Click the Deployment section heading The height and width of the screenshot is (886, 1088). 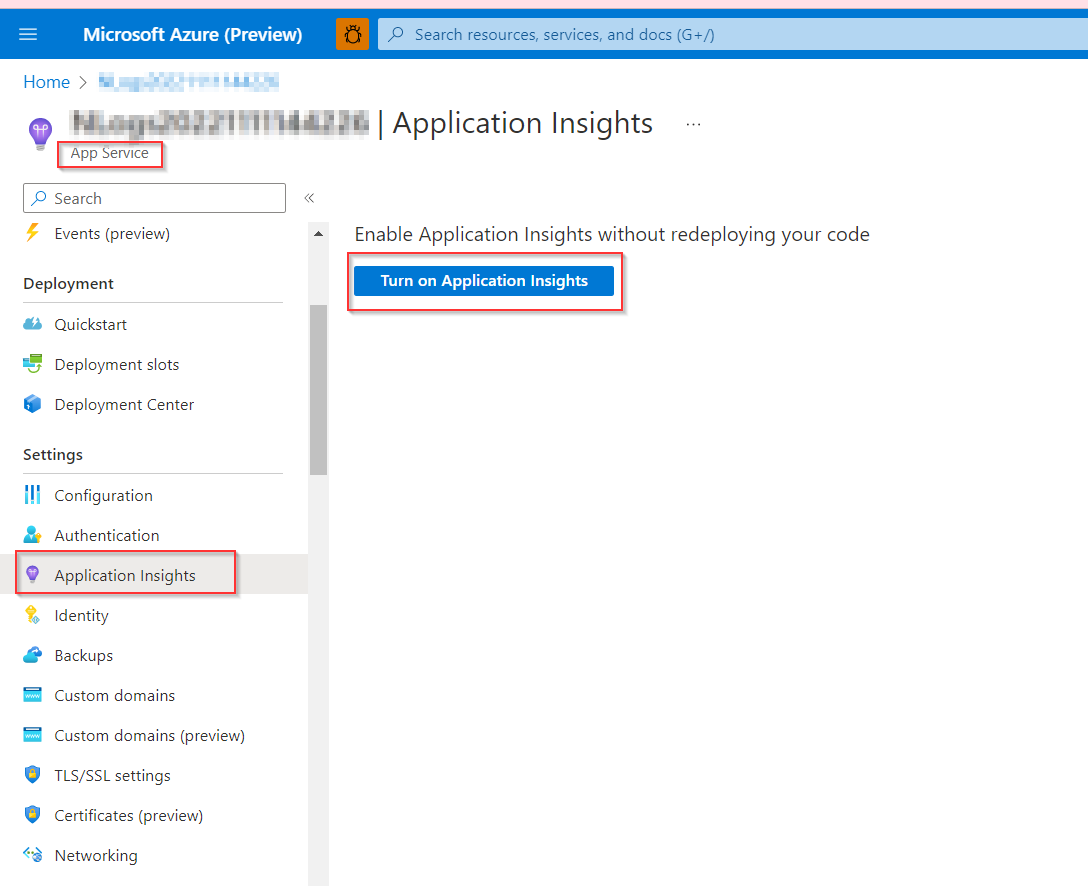click(x=68, y=284)
